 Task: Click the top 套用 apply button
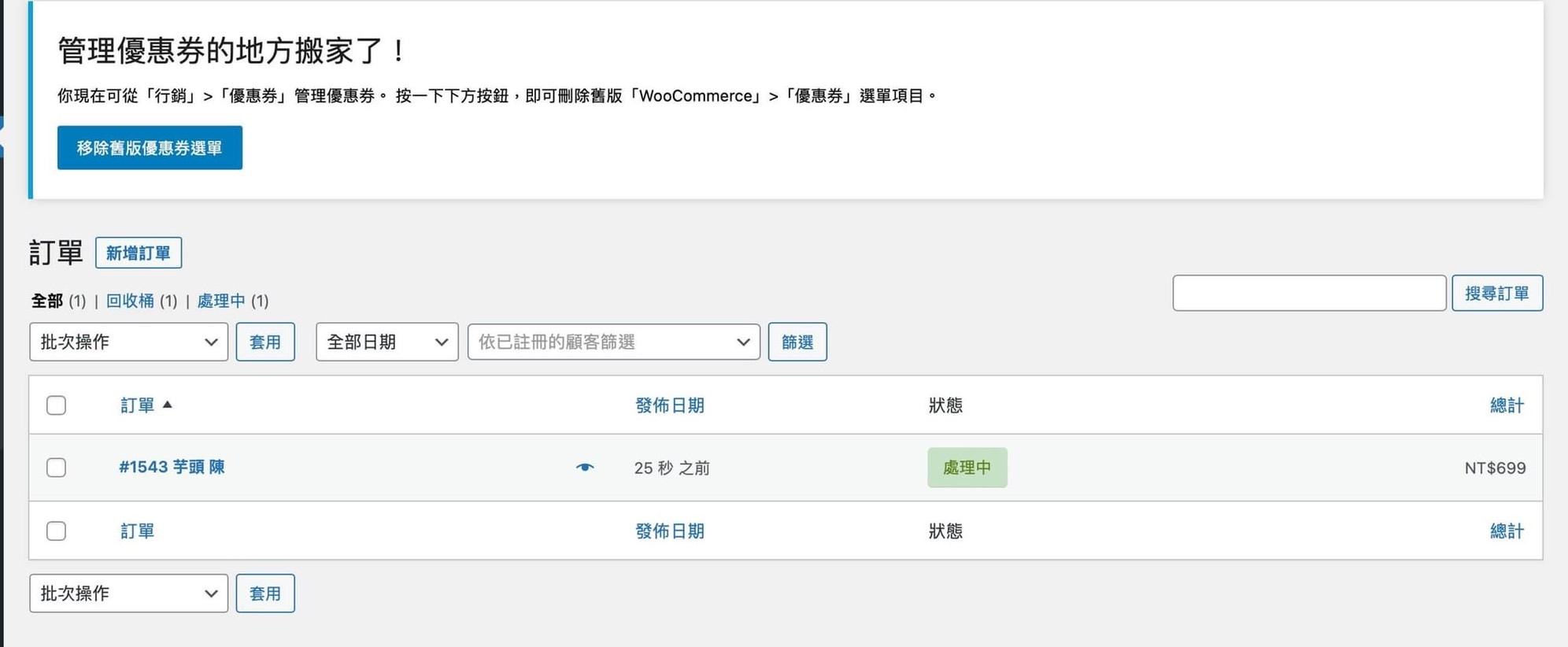(265, 342)
